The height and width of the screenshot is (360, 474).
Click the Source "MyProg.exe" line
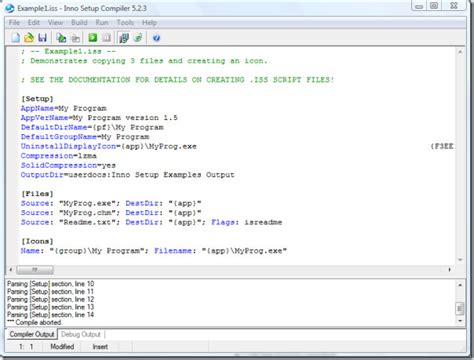click(x=111, y=203)
